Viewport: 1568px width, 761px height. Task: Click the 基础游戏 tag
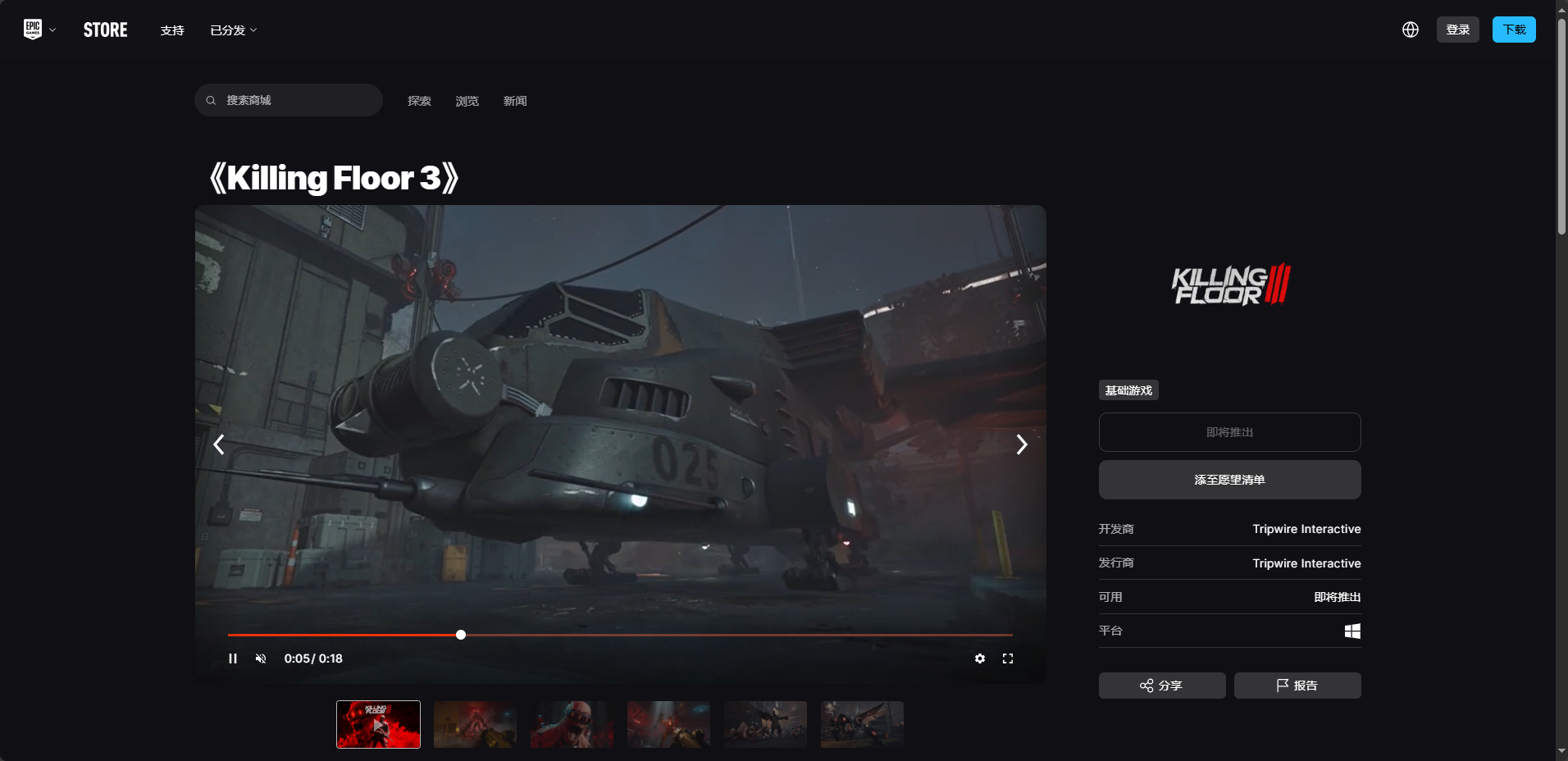(1128, 390)
